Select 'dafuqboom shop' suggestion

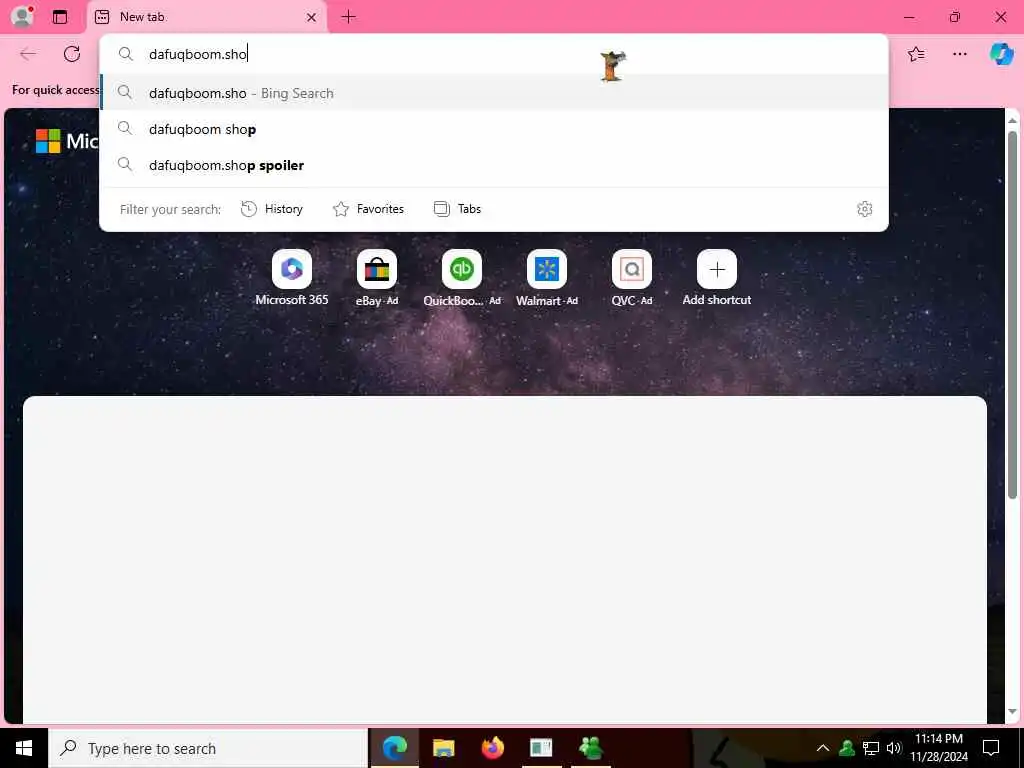494,129
